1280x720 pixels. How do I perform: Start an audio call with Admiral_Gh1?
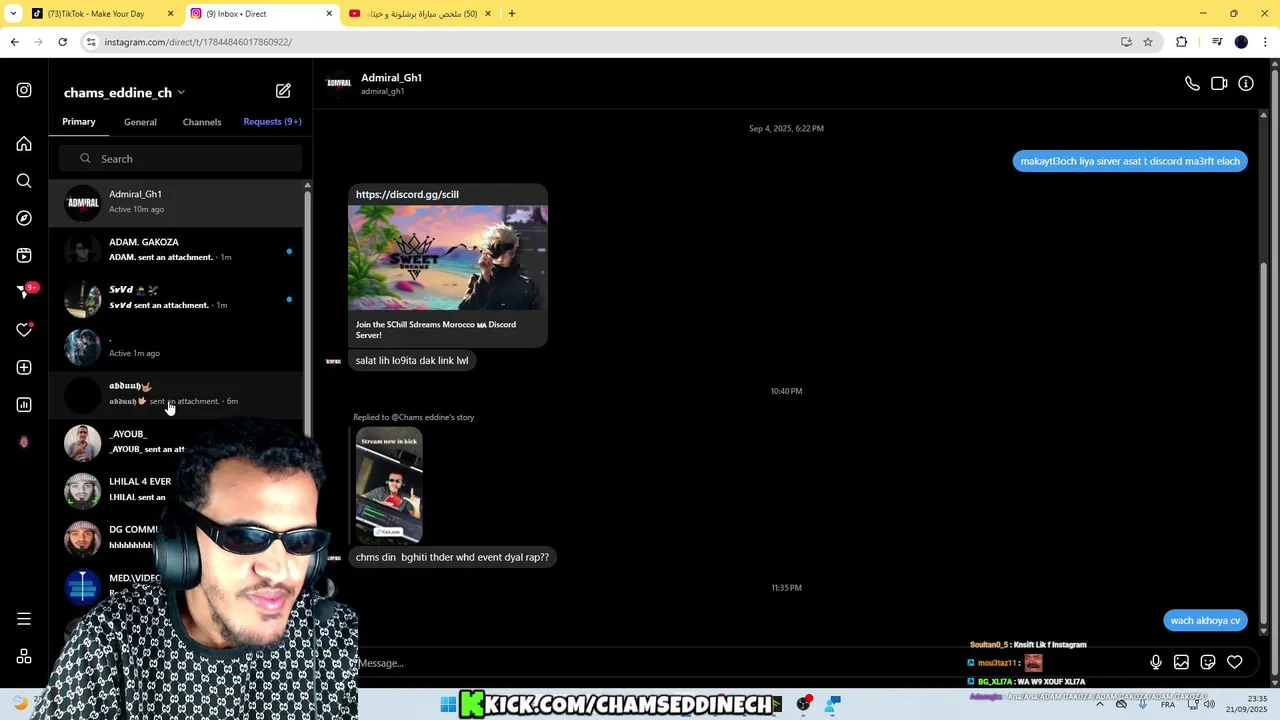tap(1192, 84)
